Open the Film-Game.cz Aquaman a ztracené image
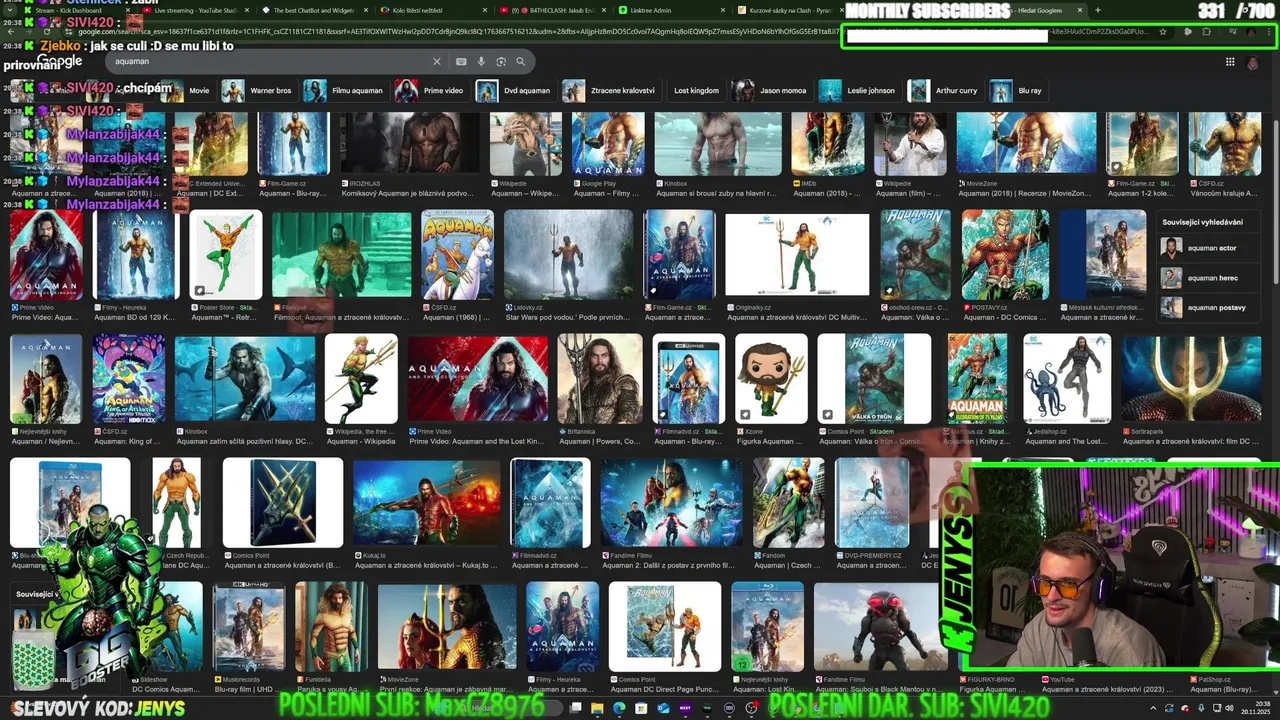The width and height of the screenshot is (1280, 720). click(680, 255)
